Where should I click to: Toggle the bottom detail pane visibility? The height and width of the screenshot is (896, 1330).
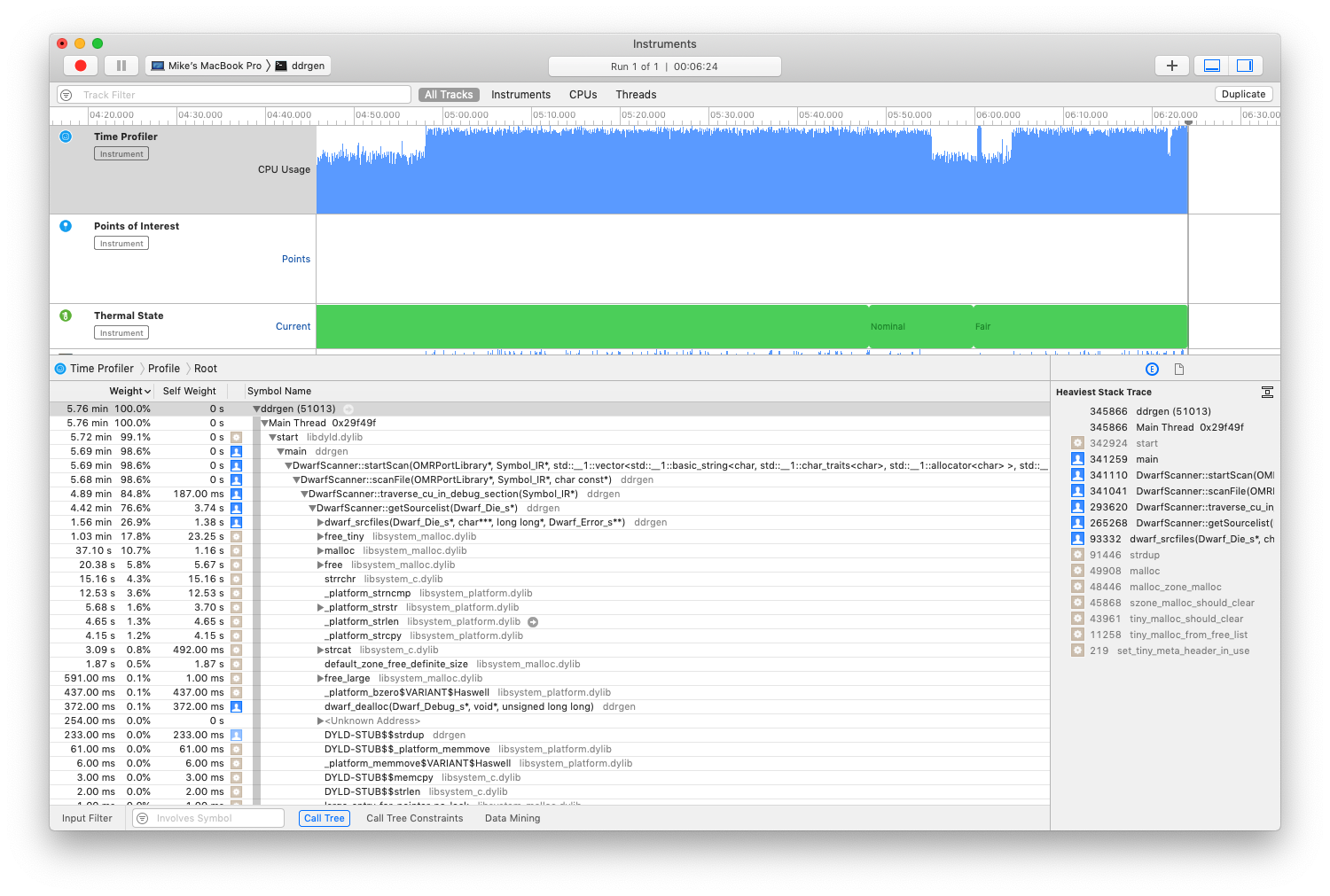(1211, 65)
